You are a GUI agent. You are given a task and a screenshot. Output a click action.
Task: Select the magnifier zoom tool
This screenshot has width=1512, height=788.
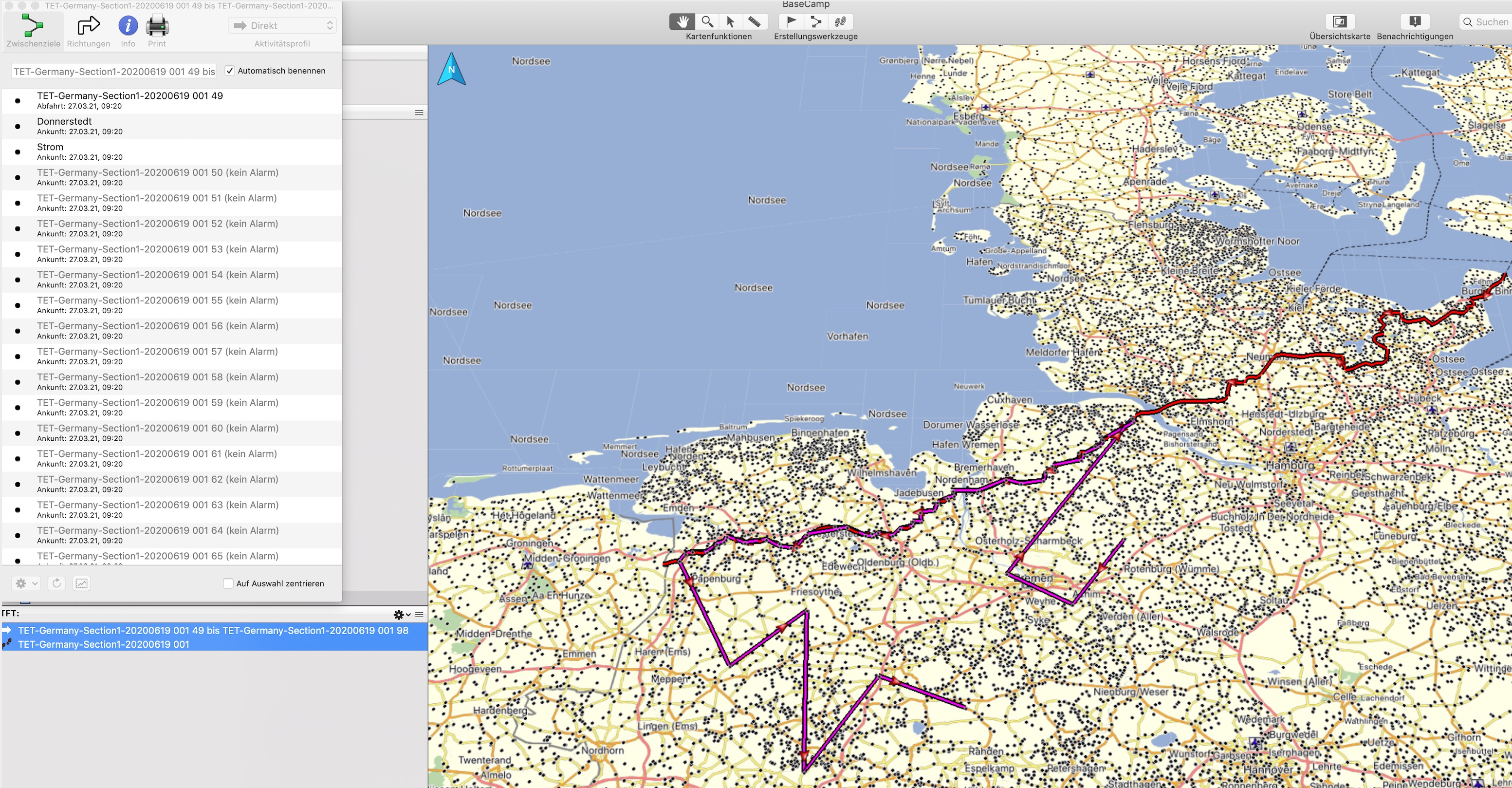tap(707, 22)
